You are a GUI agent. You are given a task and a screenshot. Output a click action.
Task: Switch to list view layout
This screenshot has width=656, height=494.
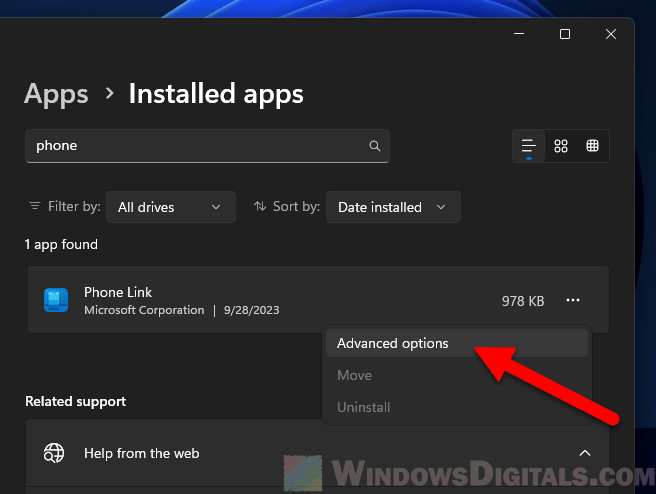(x=529, y=146)
